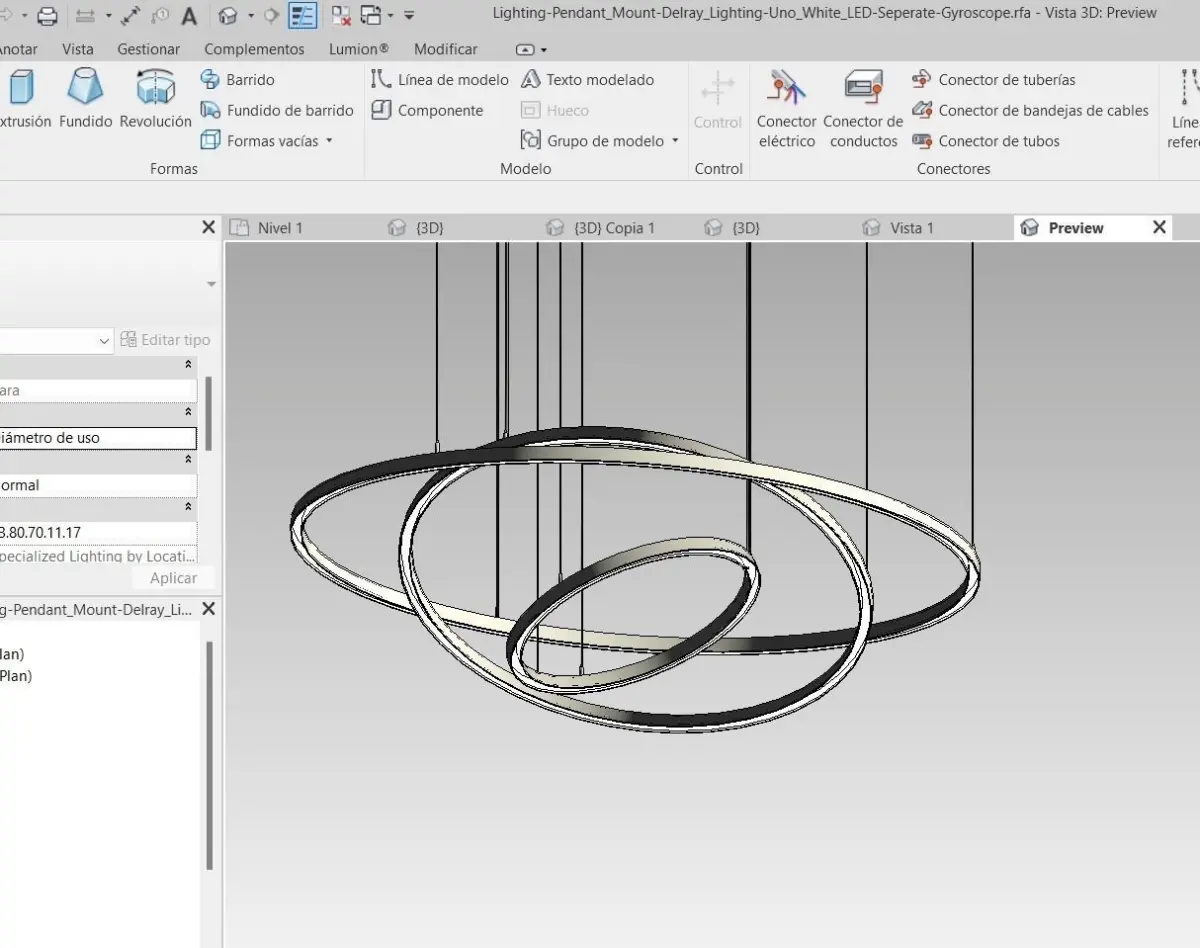Select the Revolución form tool
Screen dimensions: 1200x948
[x=155, y=100]
